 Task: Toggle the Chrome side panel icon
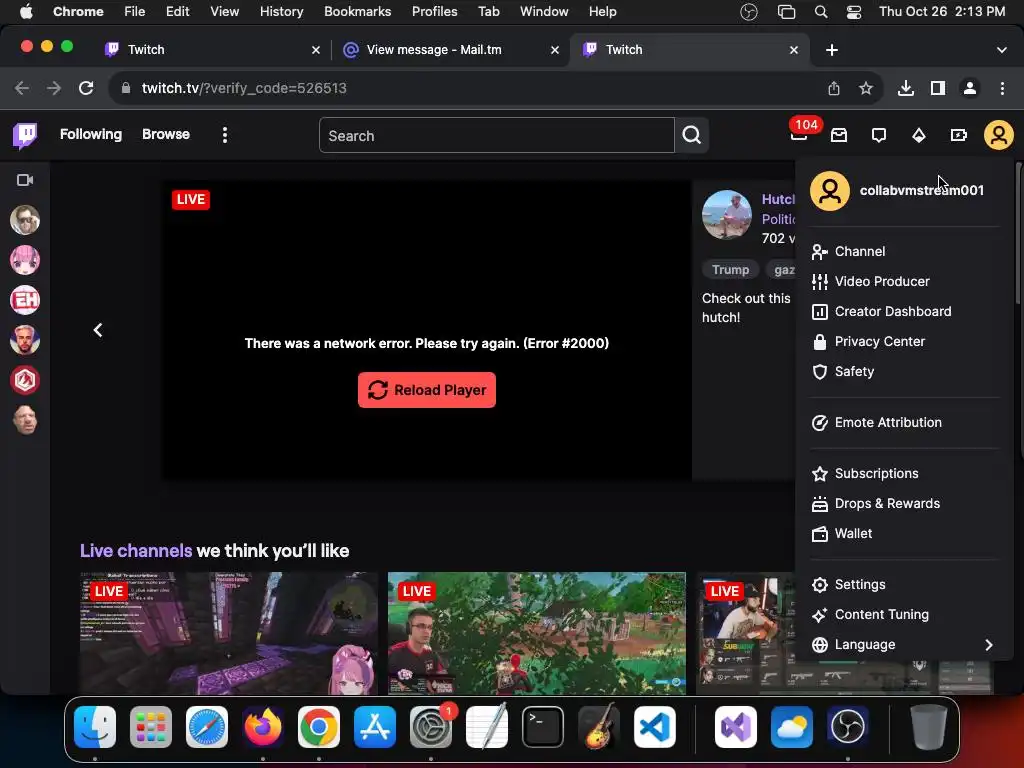tap(938, 88)
